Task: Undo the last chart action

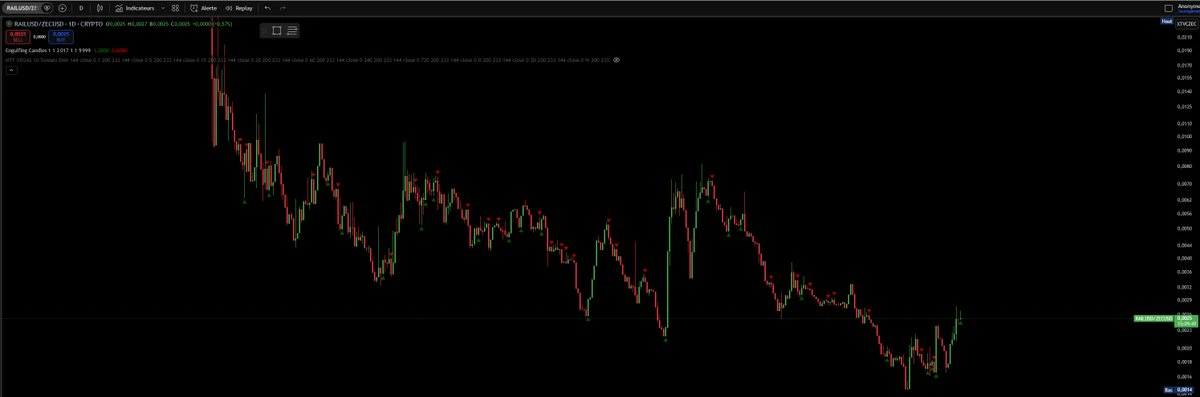Action: [267, 7]
